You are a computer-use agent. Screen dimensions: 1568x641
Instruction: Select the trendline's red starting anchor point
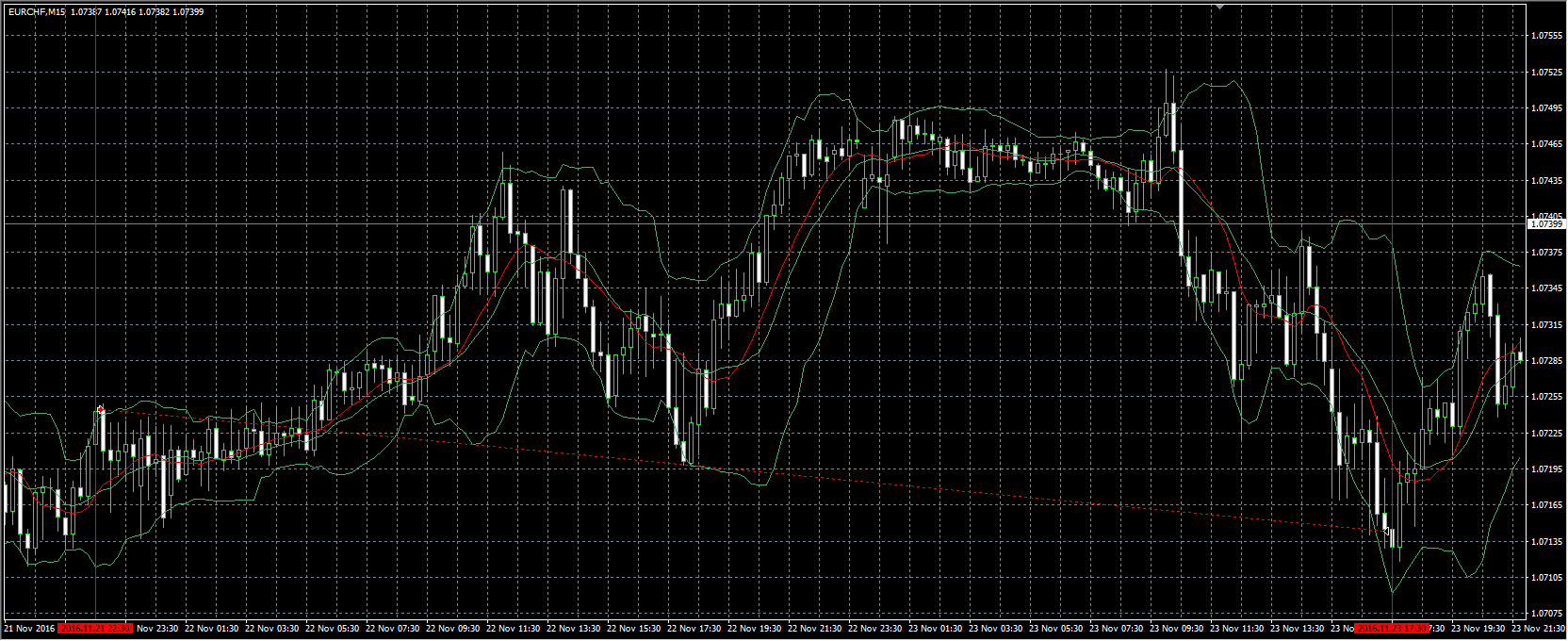click(101, 410)
